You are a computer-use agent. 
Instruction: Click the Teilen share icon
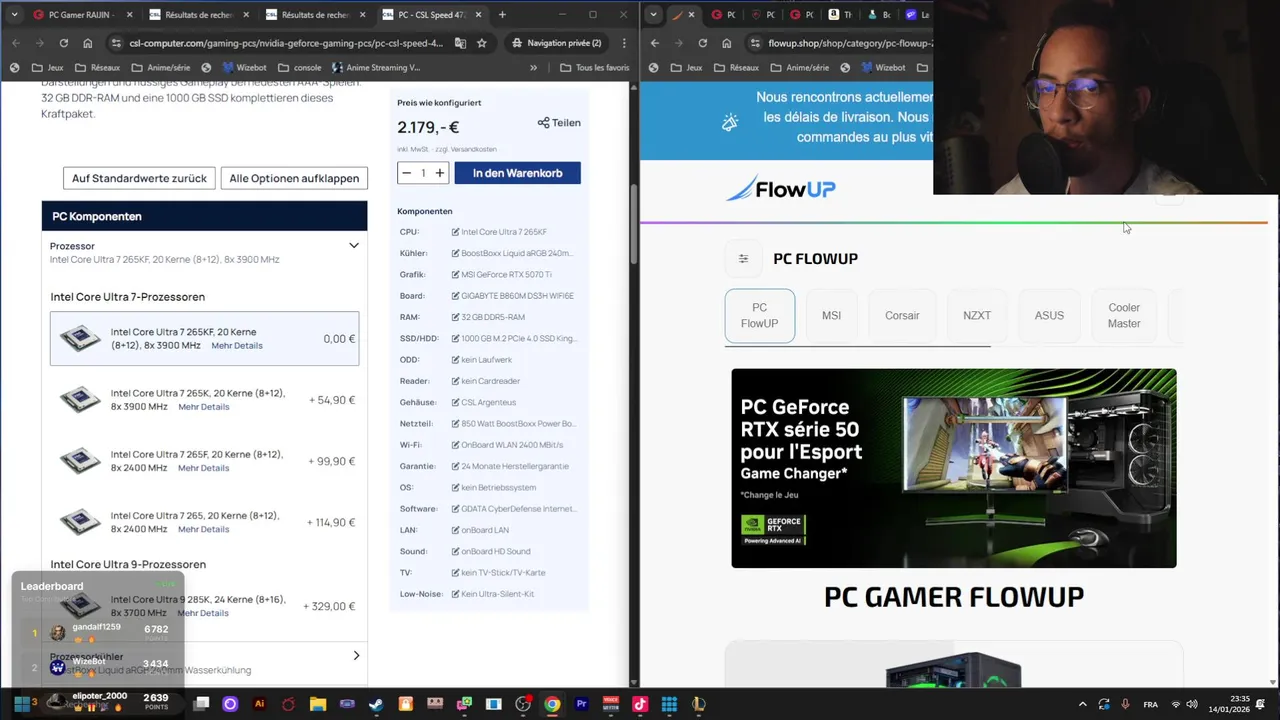tap(543, 123)
